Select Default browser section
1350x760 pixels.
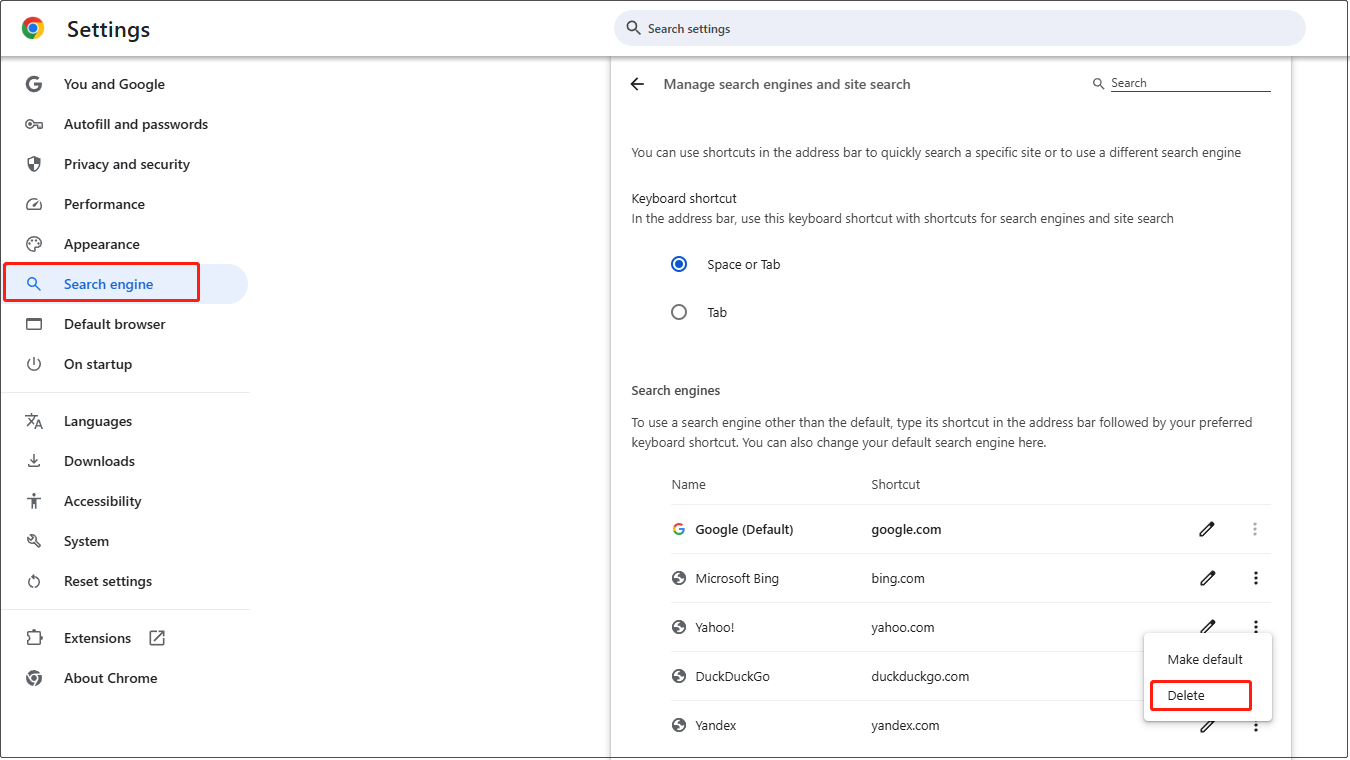(115, 324)
